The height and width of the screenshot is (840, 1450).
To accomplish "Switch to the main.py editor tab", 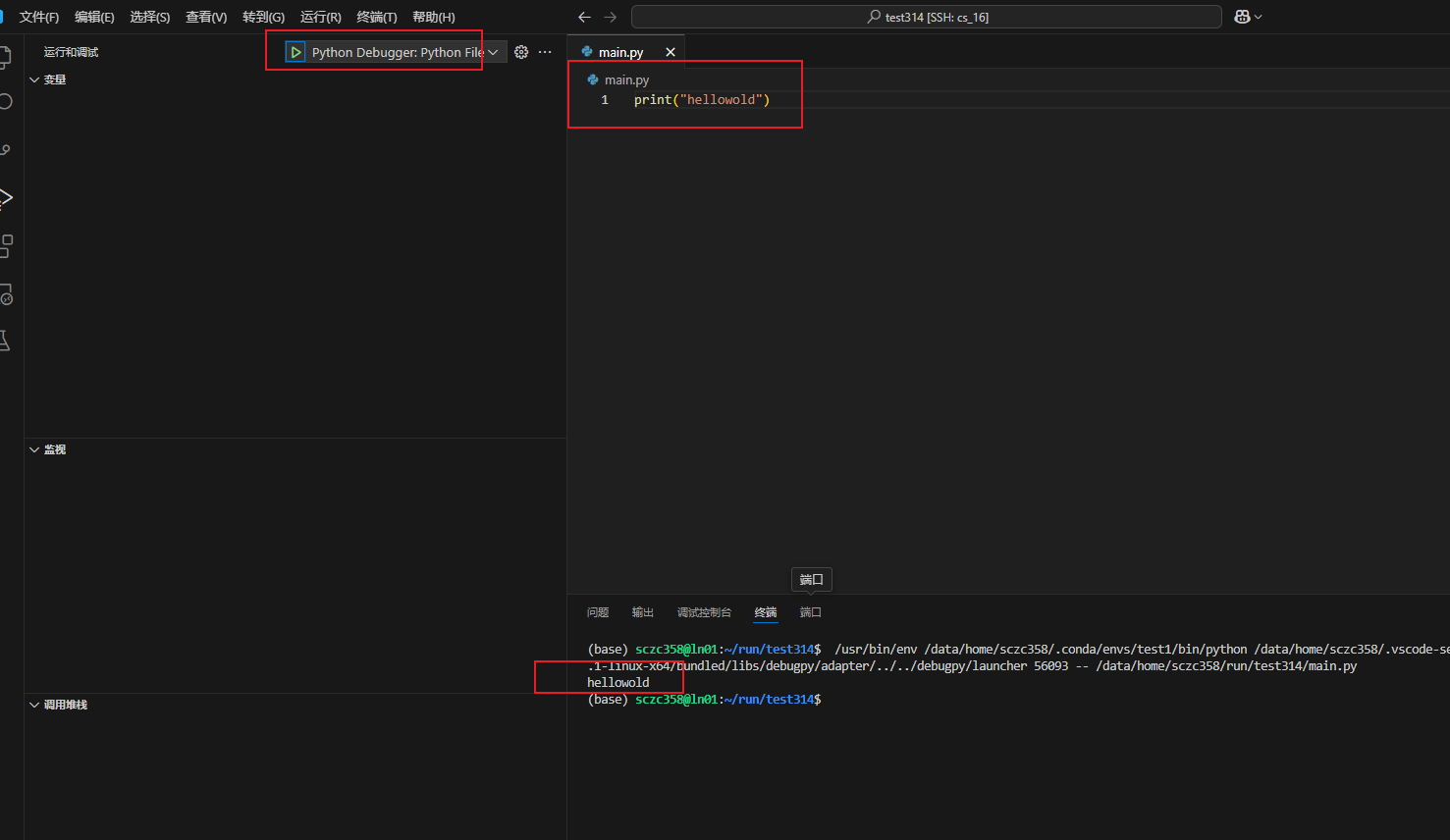I will point(620,52).
